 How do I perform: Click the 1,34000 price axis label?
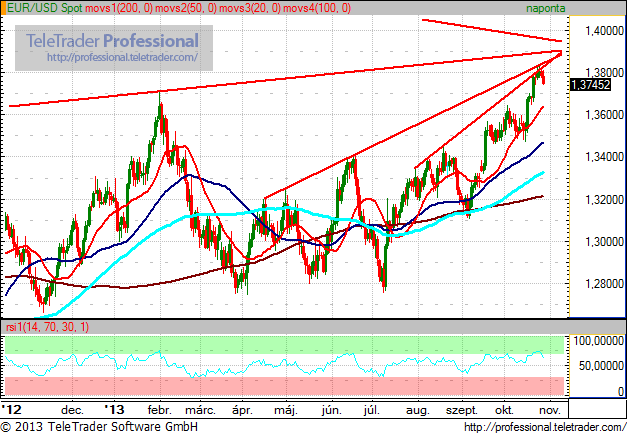pyautogui.click(x=604, y=157)
